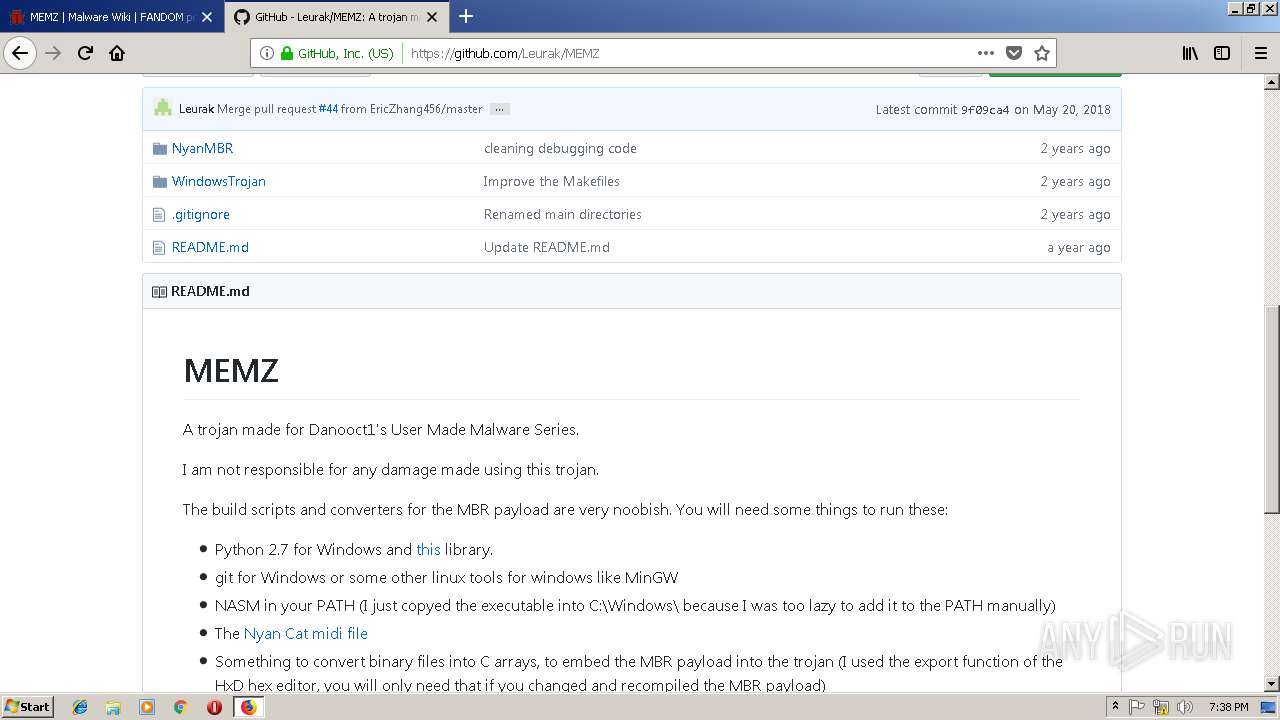This screenshot has height=720, width=1280.
Task: Expand the commit message ellipsis
Action: [500, 109]
